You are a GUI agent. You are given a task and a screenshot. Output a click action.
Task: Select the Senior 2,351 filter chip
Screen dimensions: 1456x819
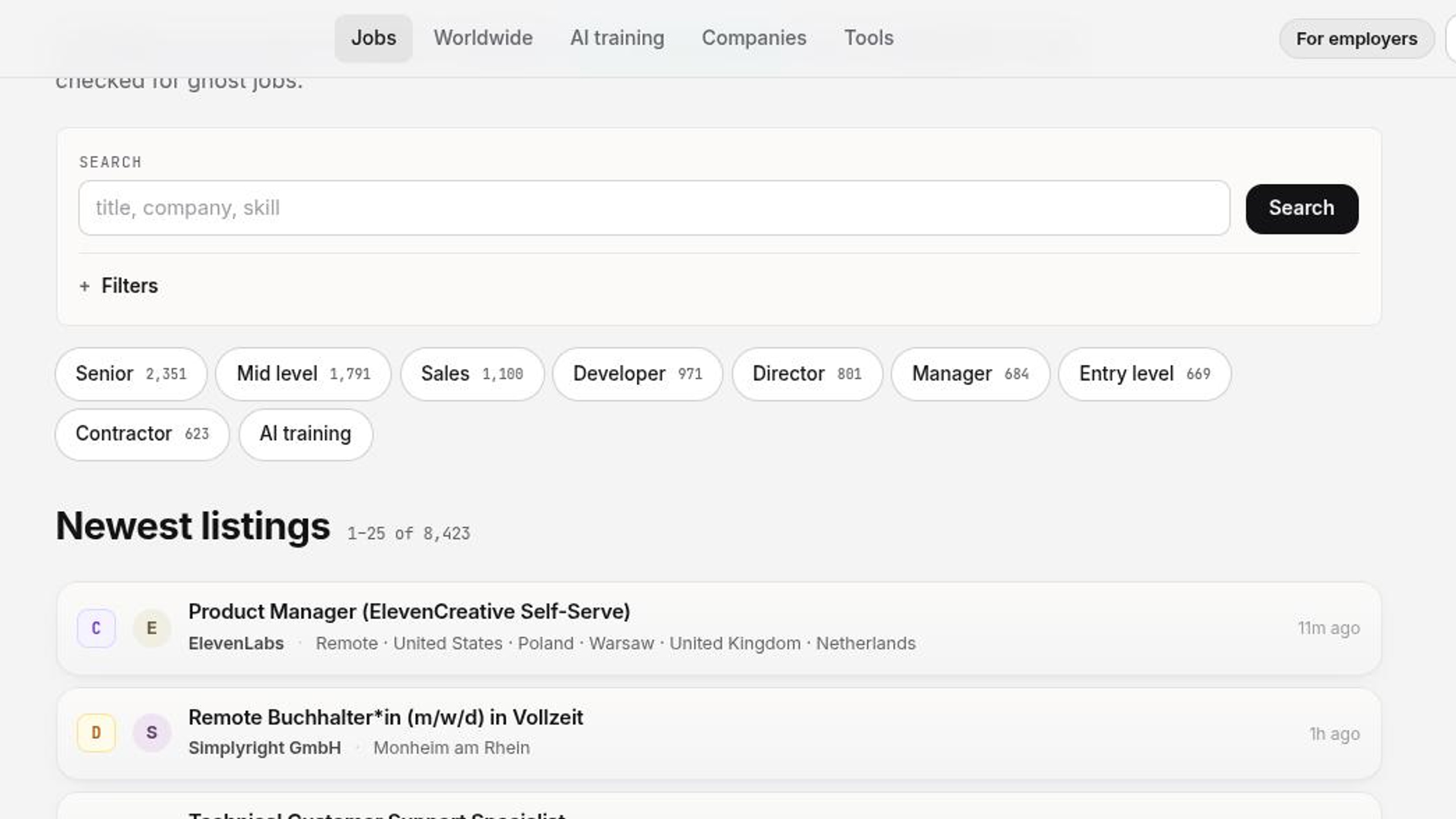pos(131,374)
